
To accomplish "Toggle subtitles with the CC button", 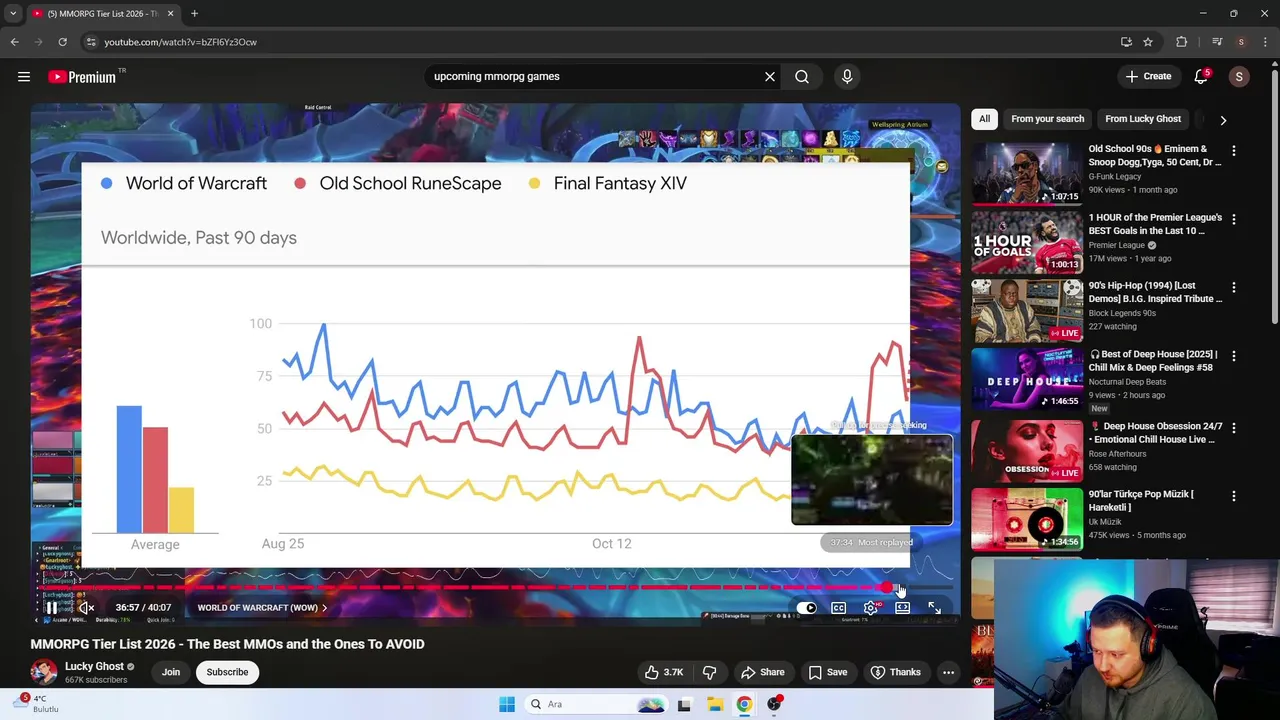I will [839, 607].
